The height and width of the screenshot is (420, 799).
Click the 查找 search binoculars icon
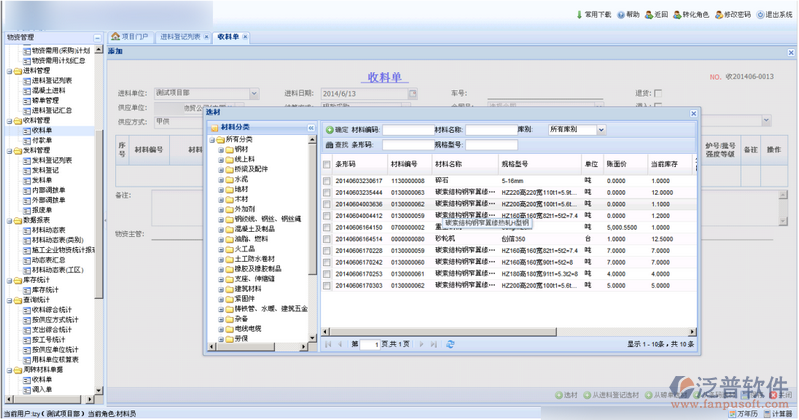[x=331, y=145]
